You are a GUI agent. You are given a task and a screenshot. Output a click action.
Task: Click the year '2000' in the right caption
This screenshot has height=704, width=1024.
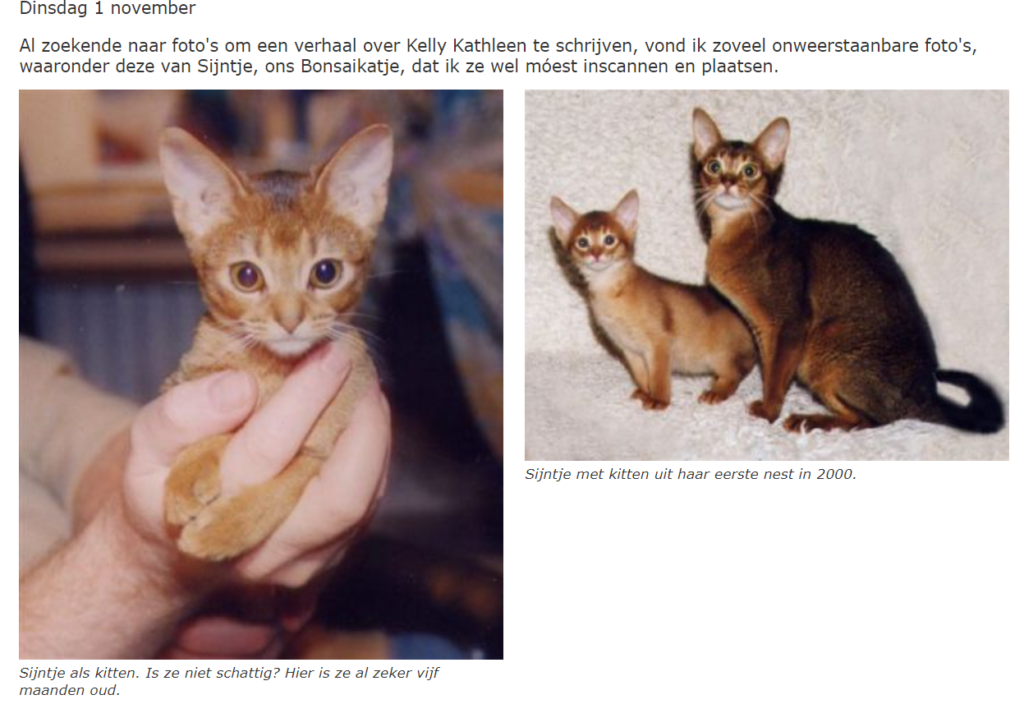click(836, 474)
